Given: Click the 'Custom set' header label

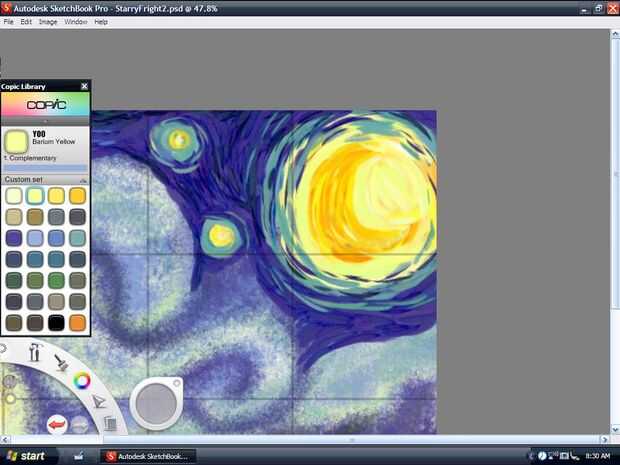Looking at the screenshot, I should pos(23,180).
